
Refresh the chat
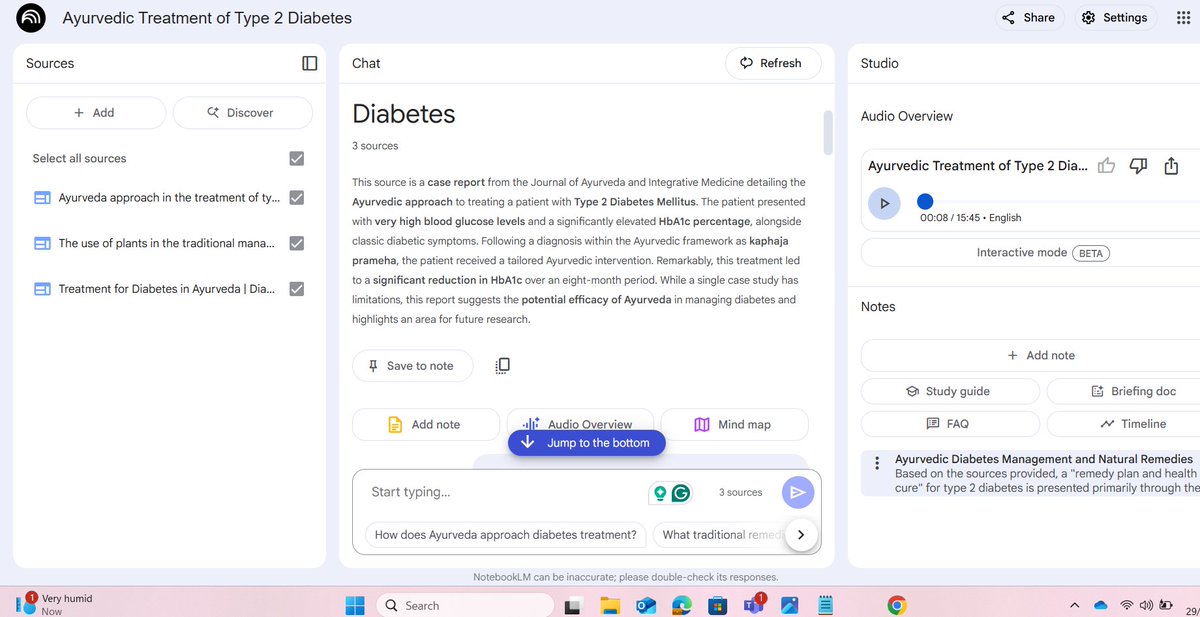pos(773,63)
